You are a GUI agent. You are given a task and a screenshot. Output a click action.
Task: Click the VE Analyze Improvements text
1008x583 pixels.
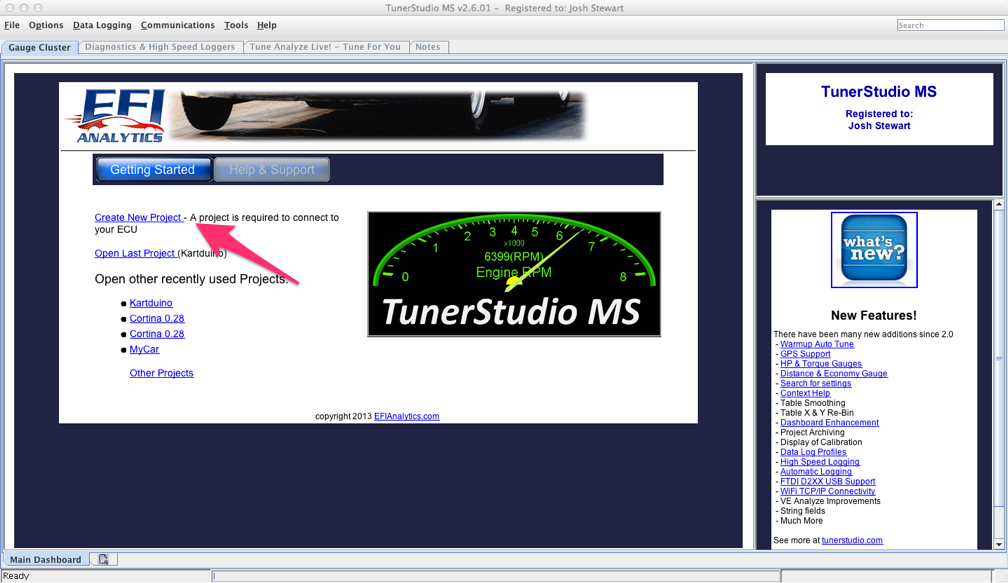(x=831, y=501)
